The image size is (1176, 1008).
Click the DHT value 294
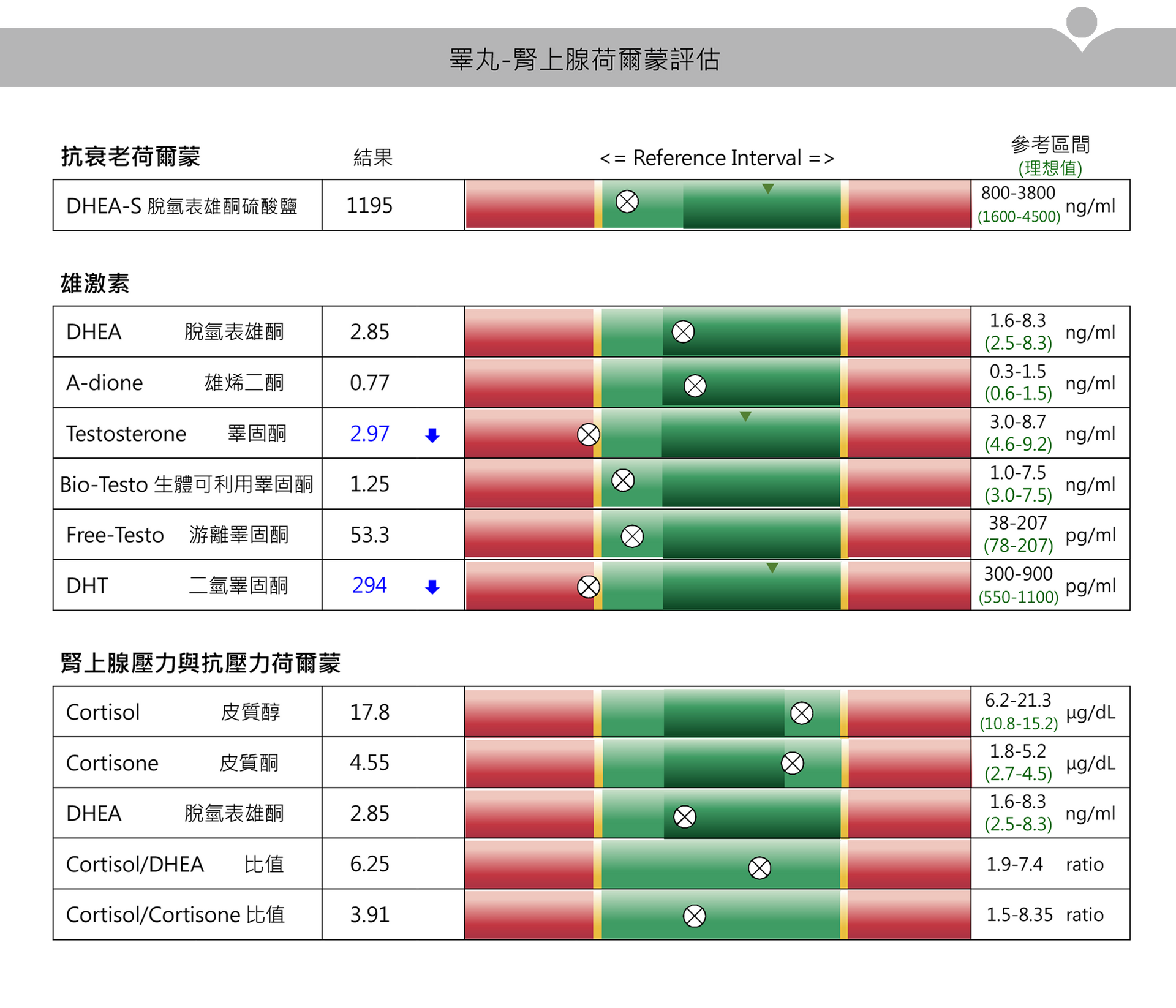[x=369, y=585]
